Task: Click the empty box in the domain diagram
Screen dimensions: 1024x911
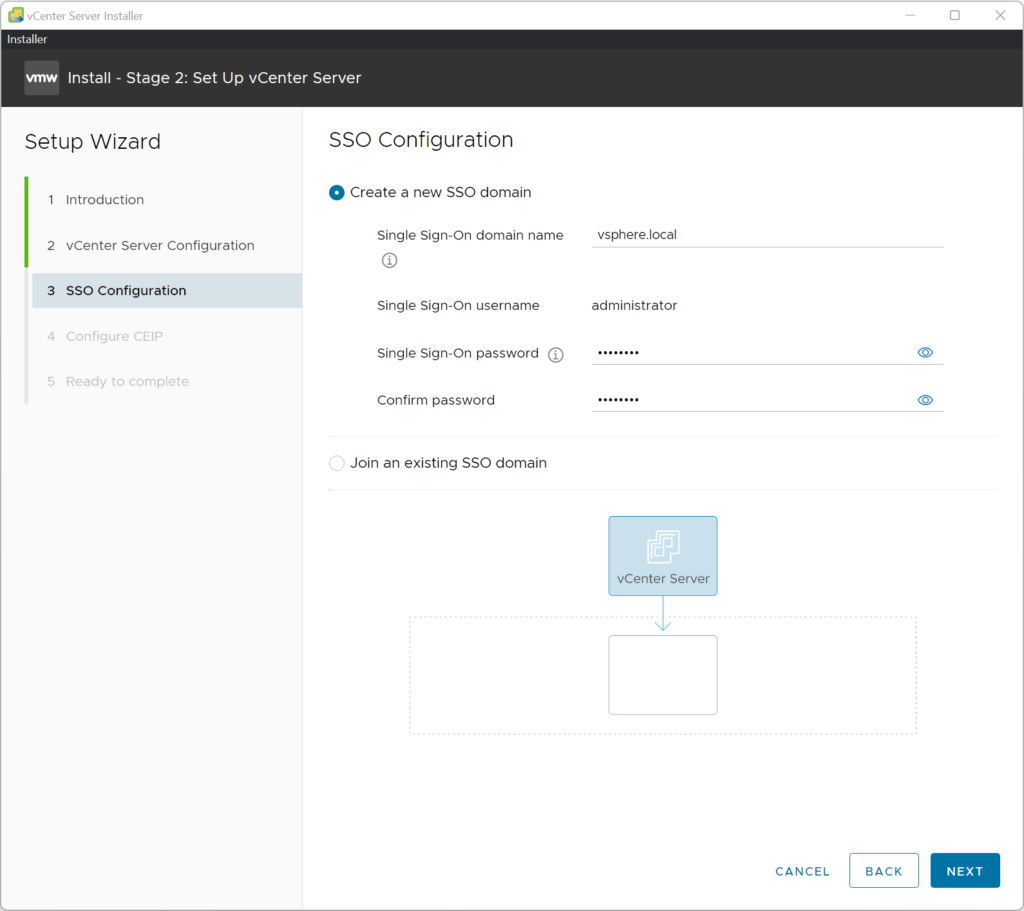Action: point(663,675)
